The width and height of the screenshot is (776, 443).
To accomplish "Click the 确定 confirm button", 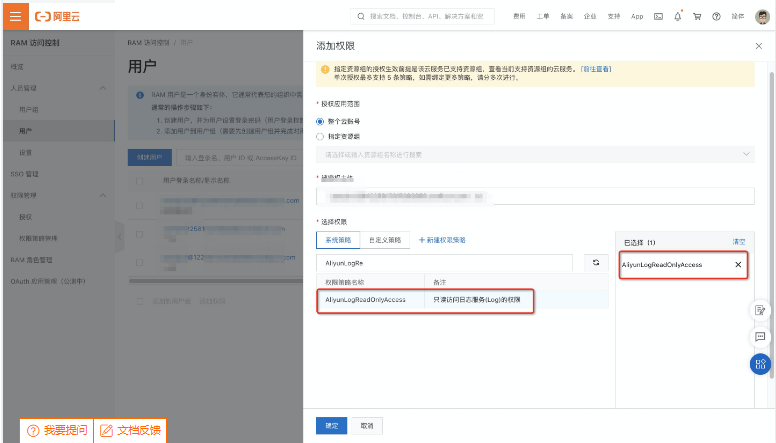I will [x=332, y=426].
